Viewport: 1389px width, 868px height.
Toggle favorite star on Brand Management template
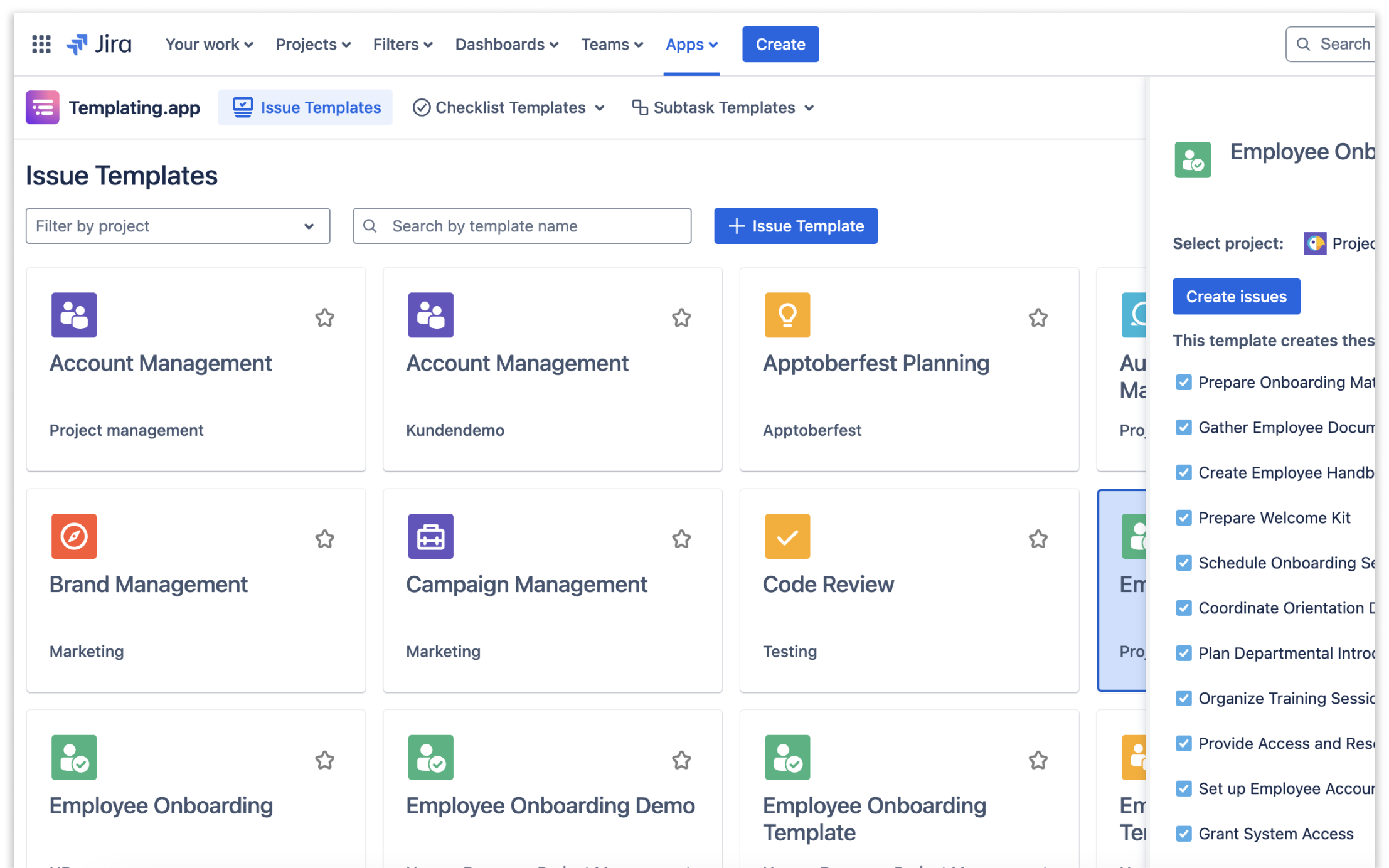click(325, 538)
